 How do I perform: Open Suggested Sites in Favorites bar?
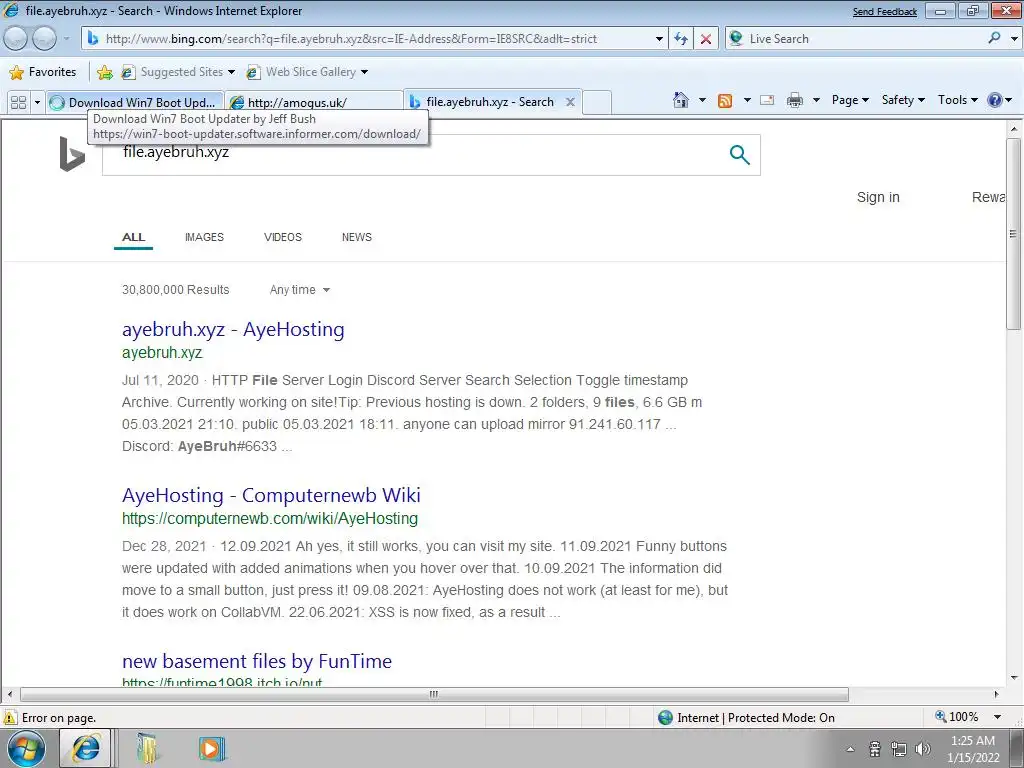point(177,72)
